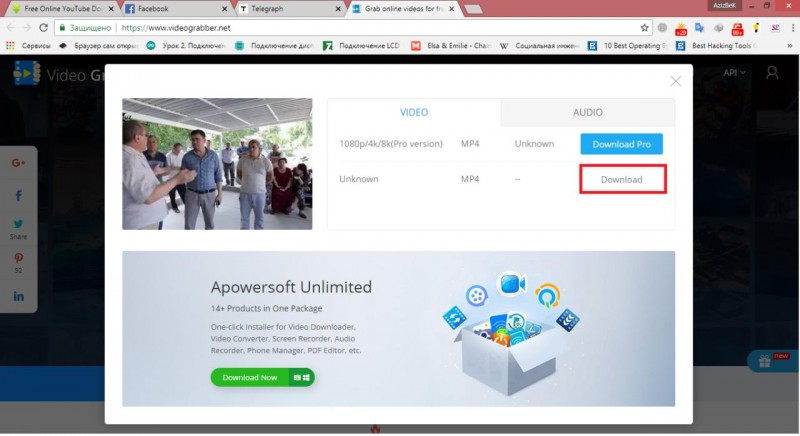Share on Google Plus in sidebar
Screen dimensions: 800x436
pos(18,163)
